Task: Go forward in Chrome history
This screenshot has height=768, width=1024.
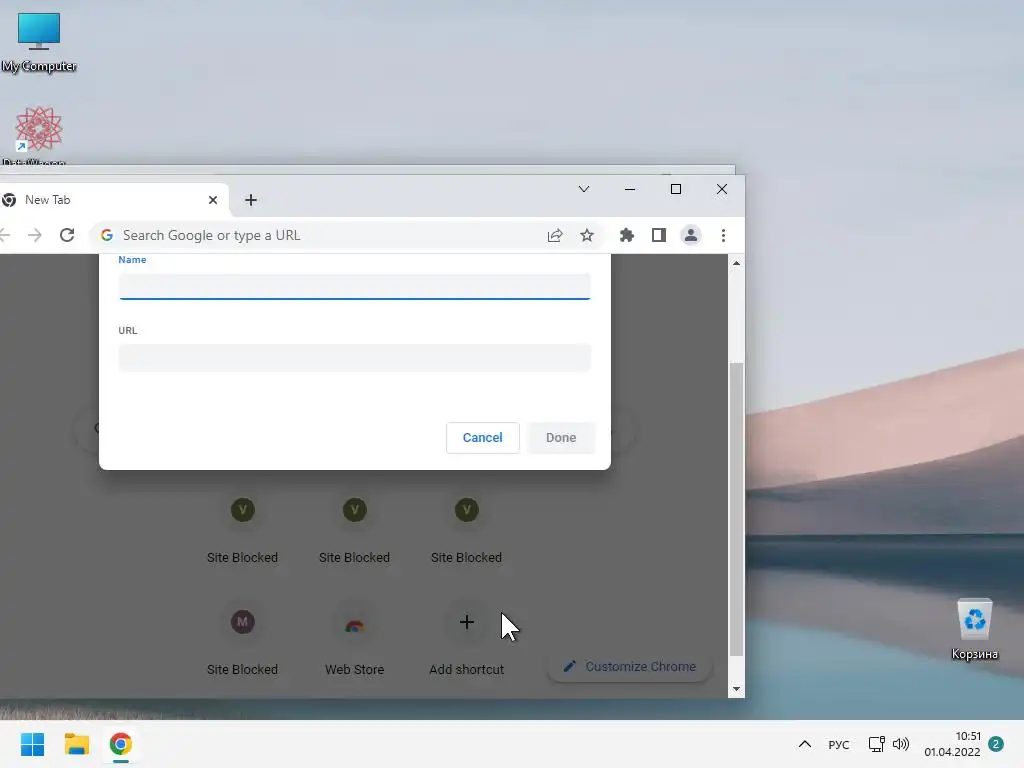Action: pyautogui.click(x=35, y=235)
